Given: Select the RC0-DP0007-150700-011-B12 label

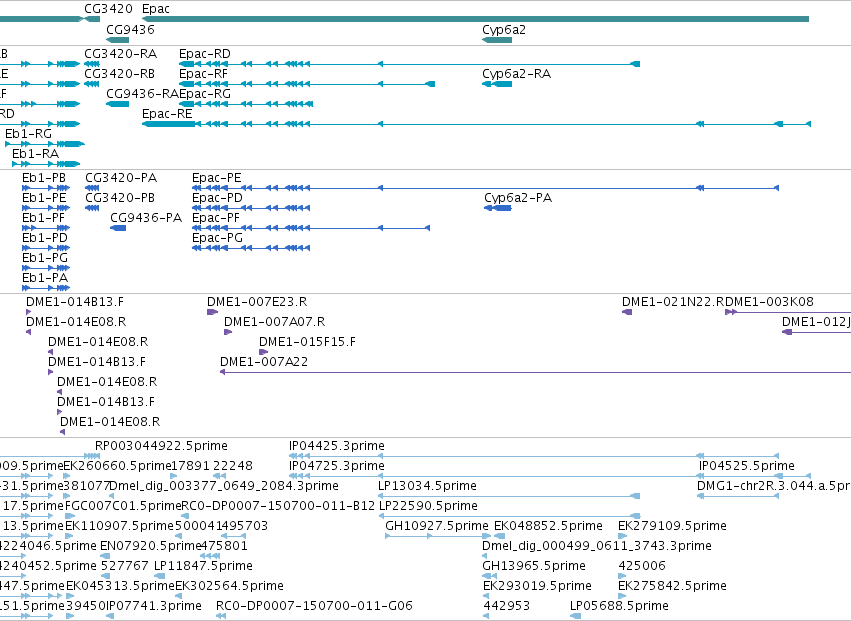Looking at the screenshot, I should tap(278, 506).
